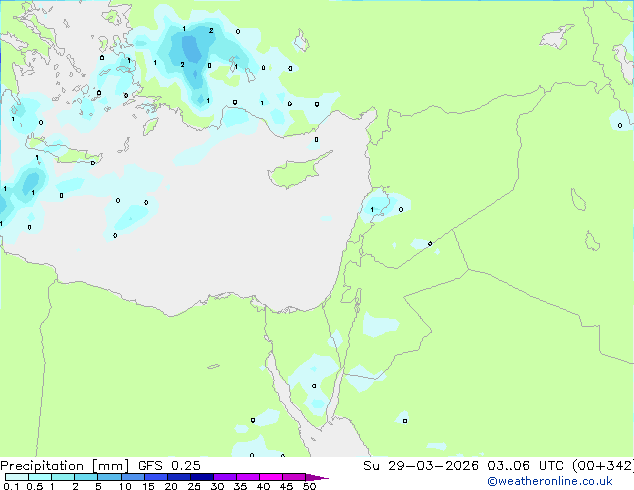The image size is (634, 490).
Task: Click the island of Cyprus on the map
Action: click(295, 173)
